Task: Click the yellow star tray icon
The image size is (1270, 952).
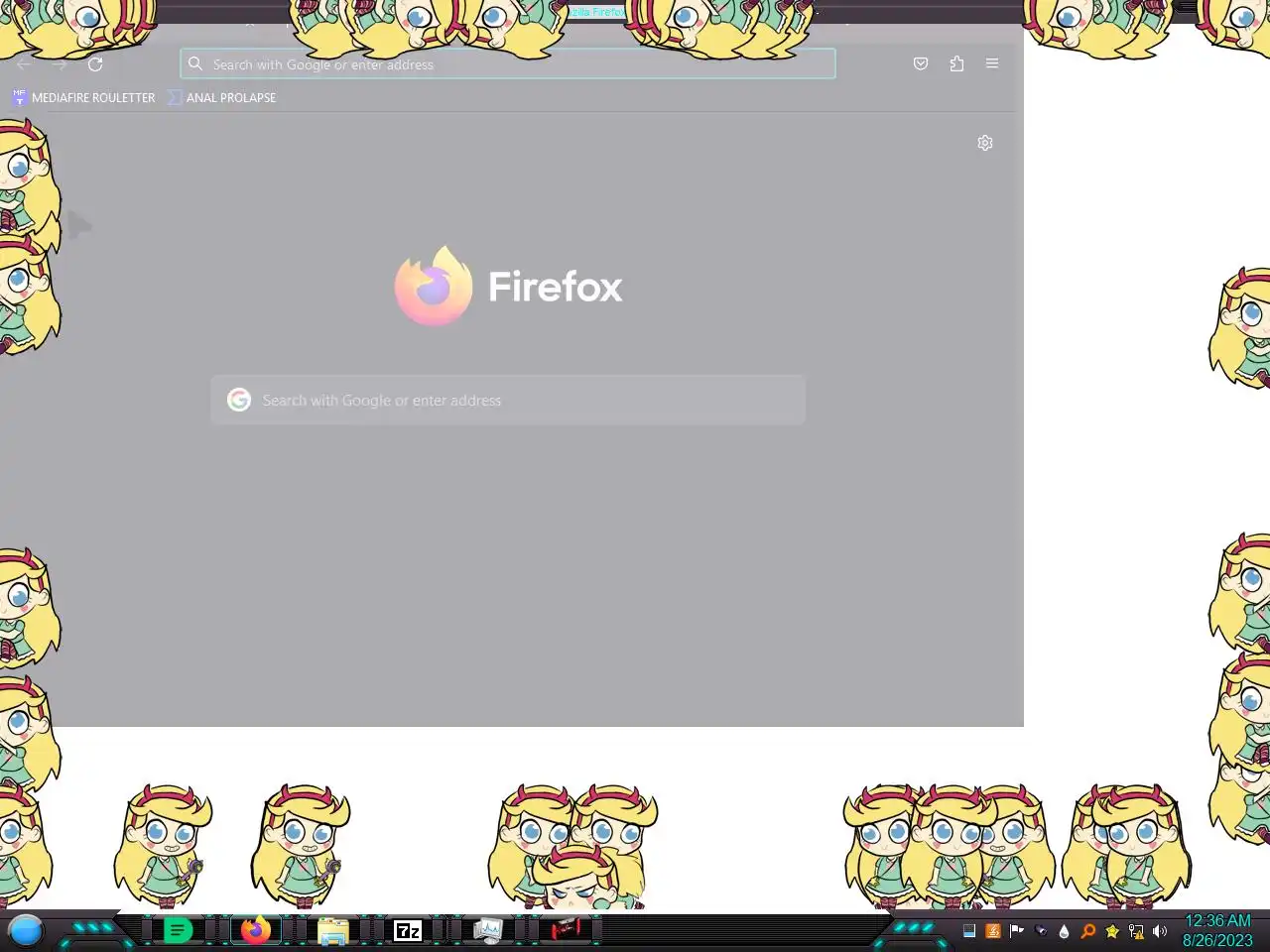Action: tap(1112, 931)
